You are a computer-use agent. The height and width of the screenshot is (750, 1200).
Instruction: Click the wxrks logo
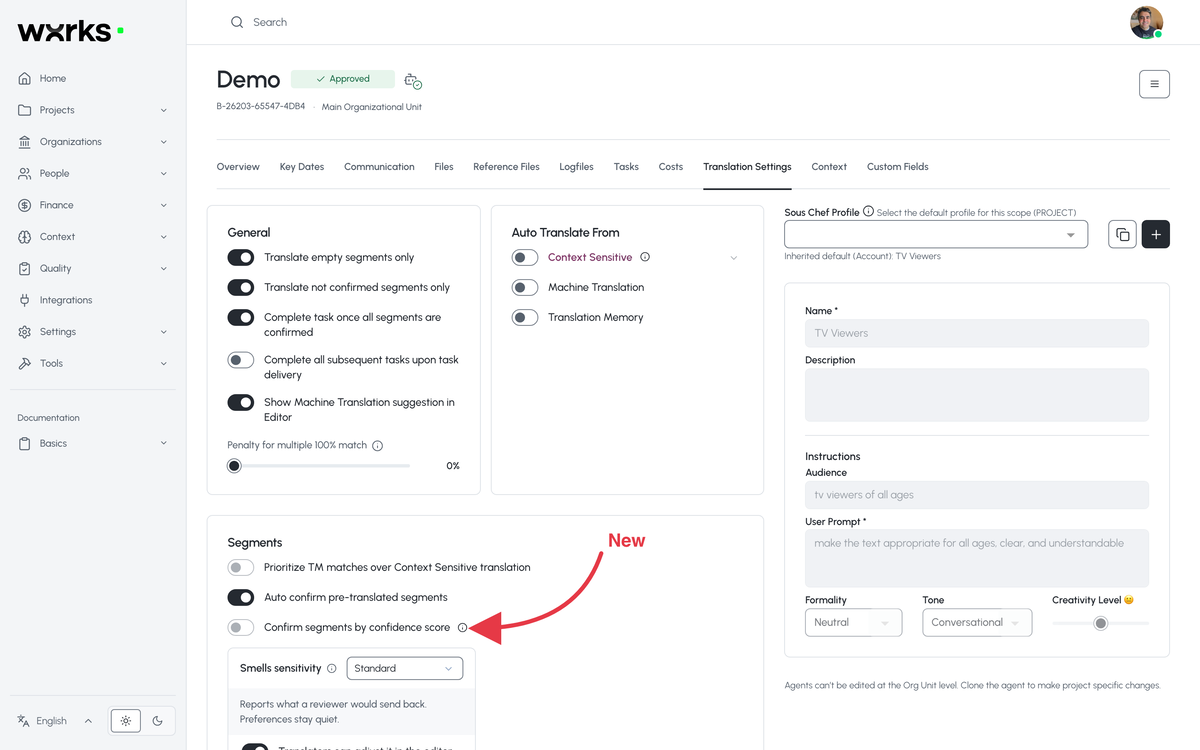tap(70, 32)
